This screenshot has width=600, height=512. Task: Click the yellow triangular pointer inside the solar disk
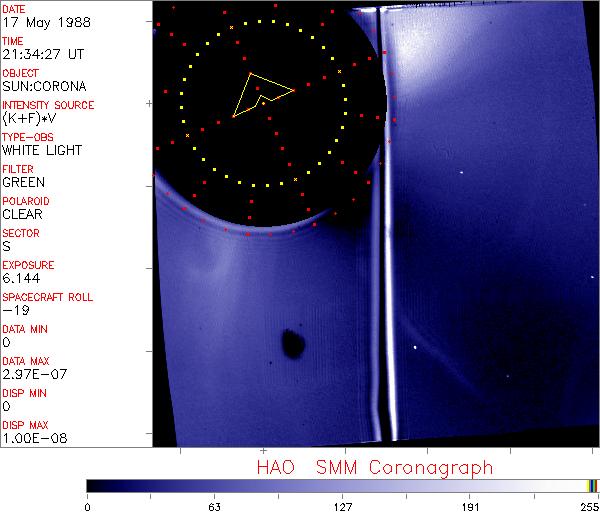[x=260, y=92]
